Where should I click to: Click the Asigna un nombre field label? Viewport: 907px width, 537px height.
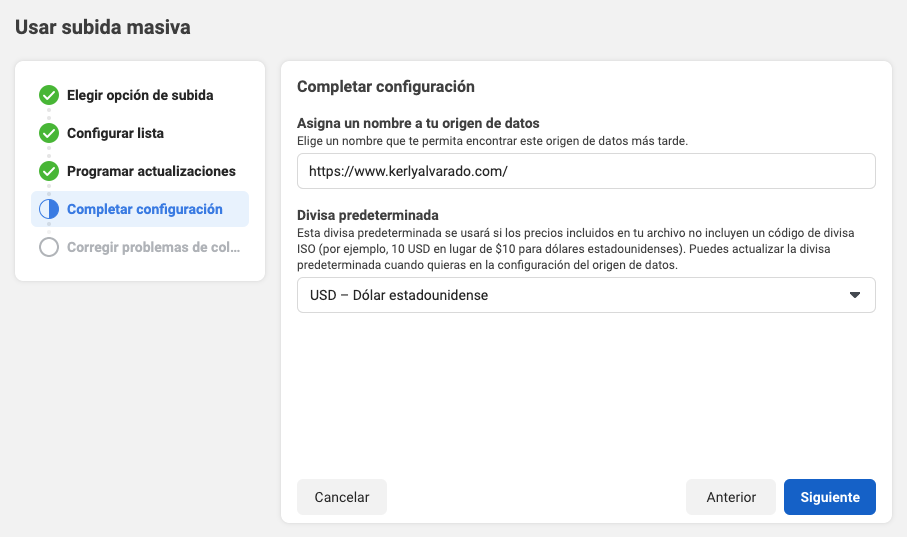tap(418, 123)
